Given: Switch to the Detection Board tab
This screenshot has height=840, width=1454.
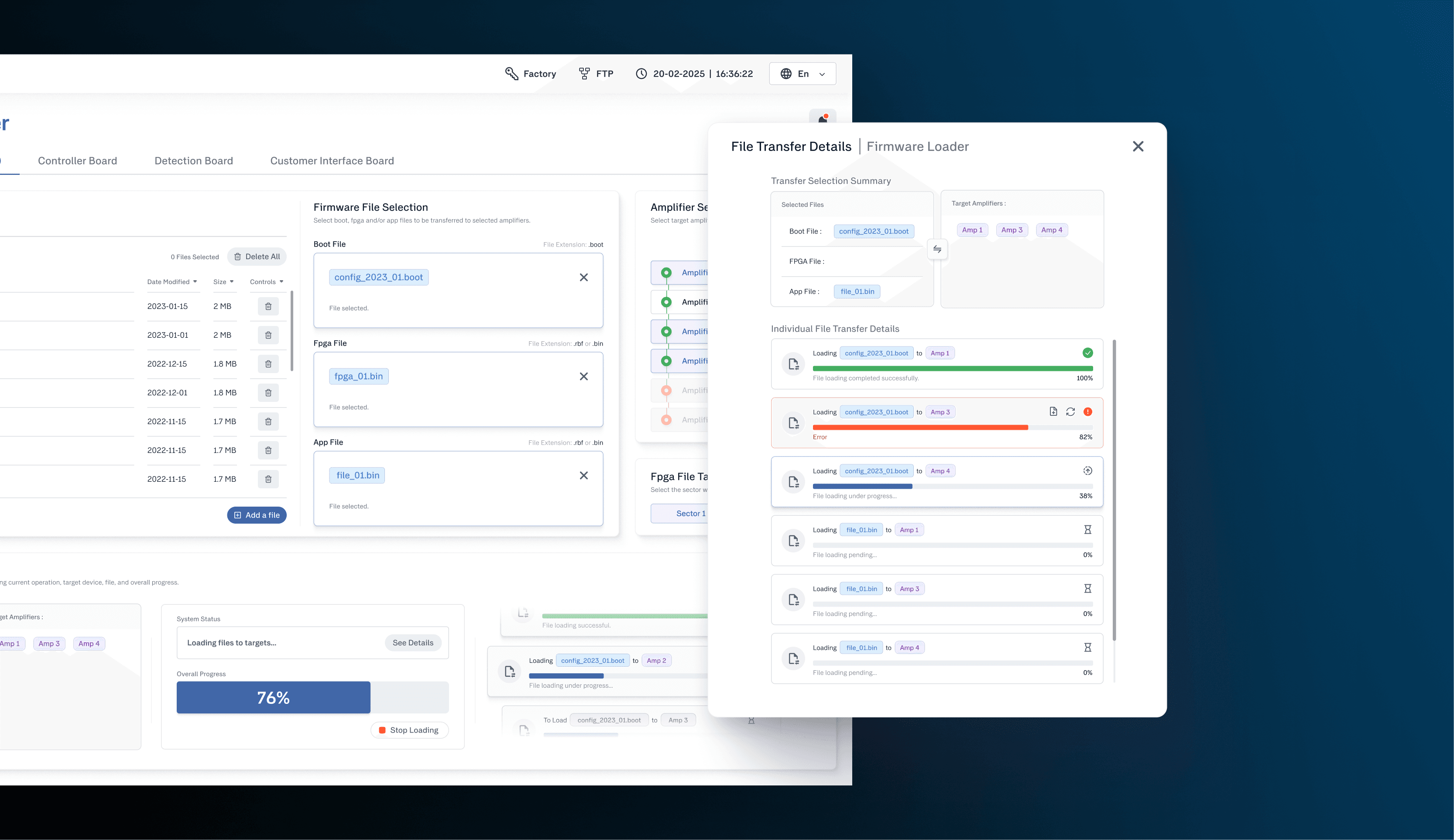Looking at the screenshot, I should tap(194, 161).
